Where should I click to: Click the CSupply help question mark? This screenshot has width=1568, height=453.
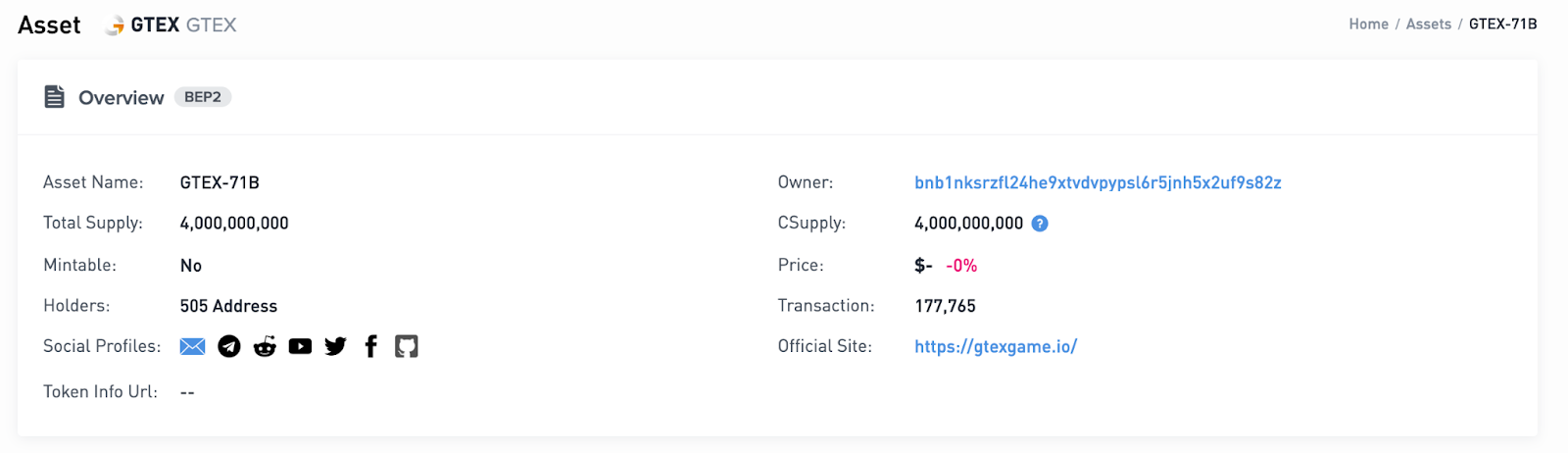click(x=1040, y=224)
